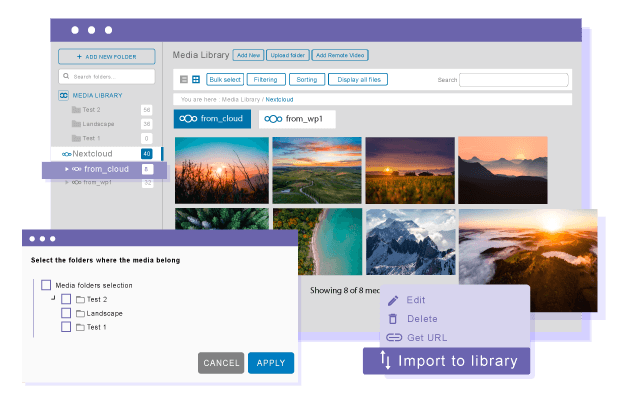Open the MEDIA LIBRARY root in the sidebar
The height and width of the screenshot is (397, 630).
click(97, 96)
